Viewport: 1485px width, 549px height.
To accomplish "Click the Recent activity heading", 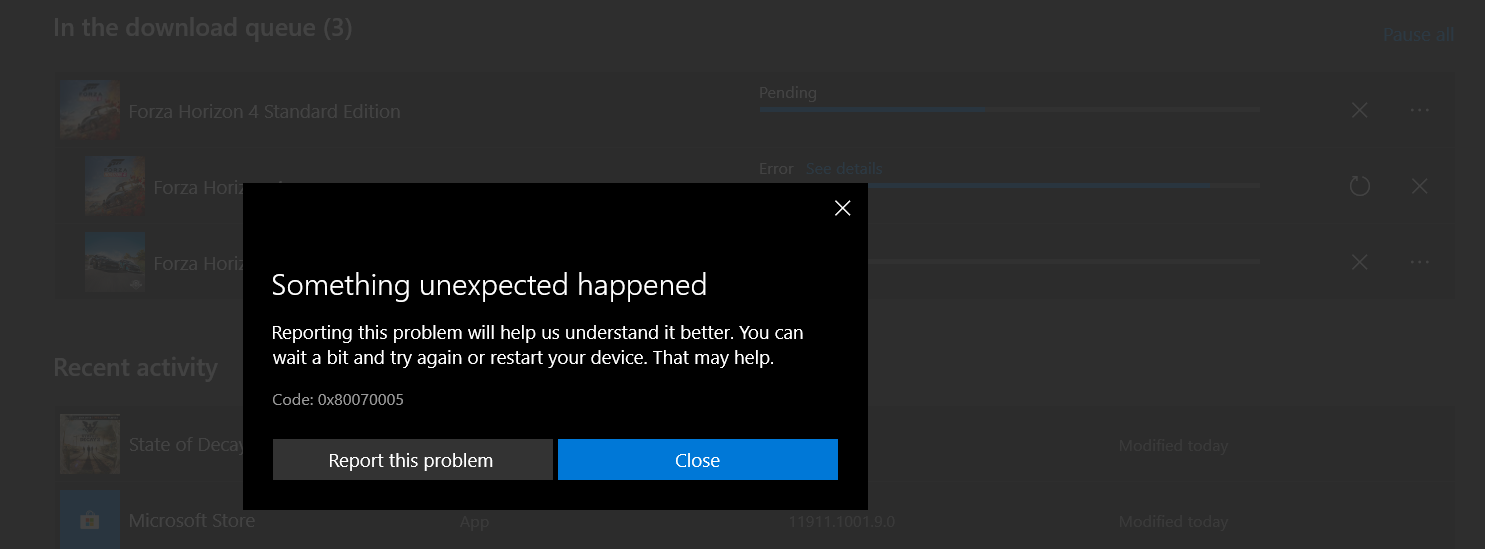I will pyautogui.click(x=135, y=368).
